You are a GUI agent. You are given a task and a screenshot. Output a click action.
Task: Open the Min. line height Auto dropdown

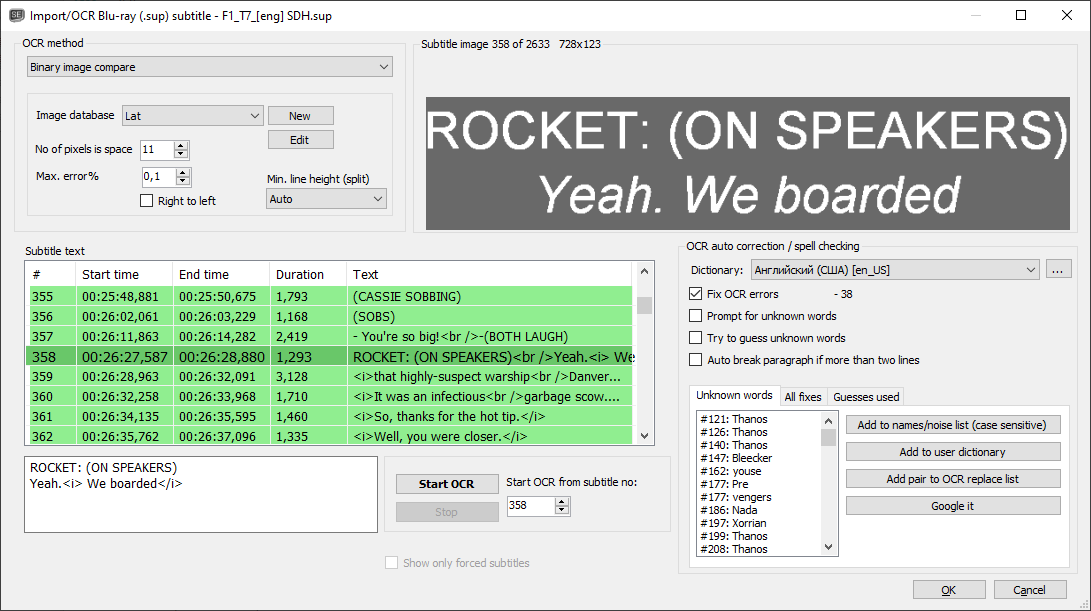coord(326,199)
